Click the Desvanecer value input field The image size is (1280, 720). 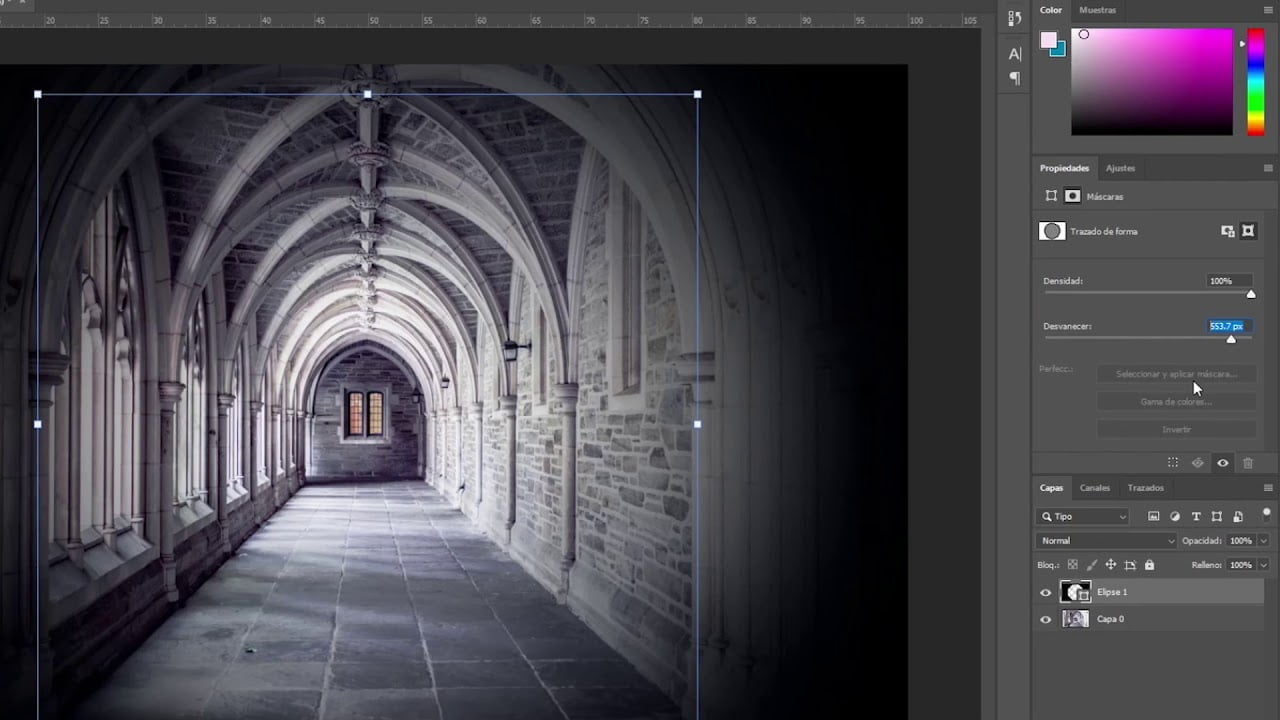[x=1229, y=326]
